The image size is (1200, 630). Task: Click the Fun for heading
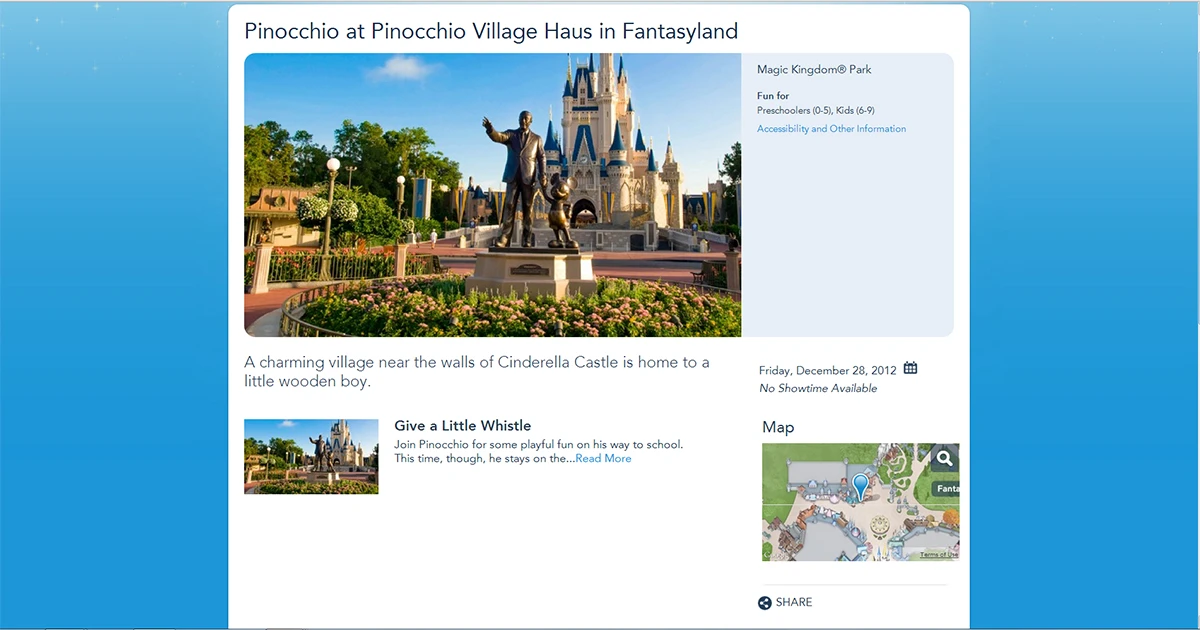pyautogui.click(x=773, y=96)
